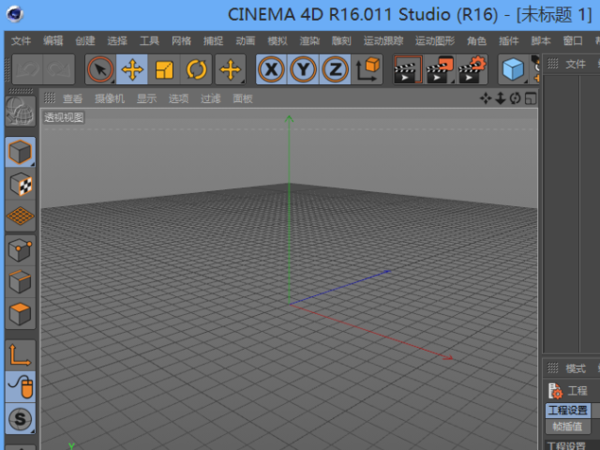Open Edit Render Settings gear icon

pyautogui.click(x=471, y=69)
